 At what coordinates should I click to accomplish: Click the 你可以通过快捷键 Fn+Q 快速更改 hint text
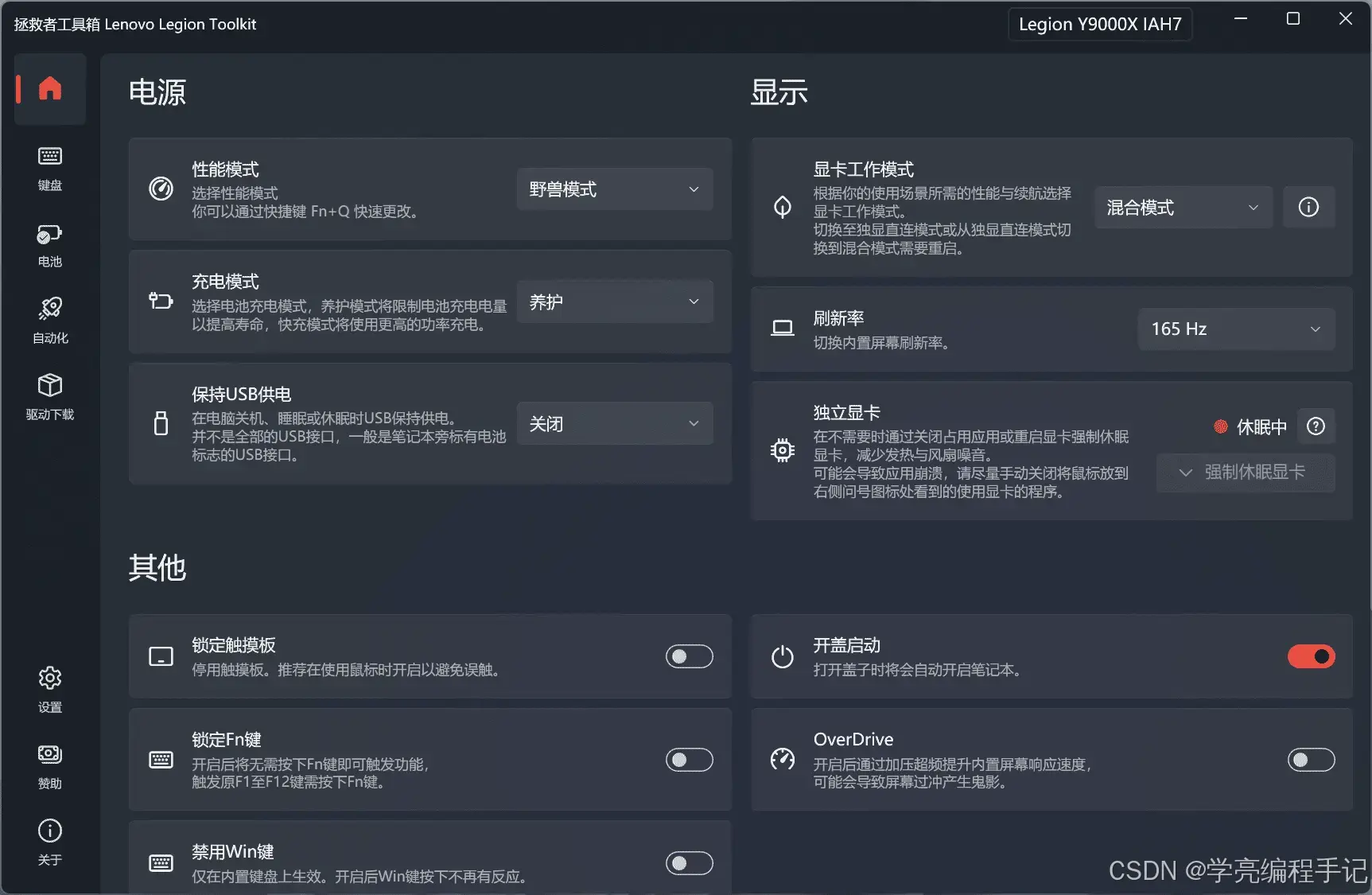[x=305, y=212]
